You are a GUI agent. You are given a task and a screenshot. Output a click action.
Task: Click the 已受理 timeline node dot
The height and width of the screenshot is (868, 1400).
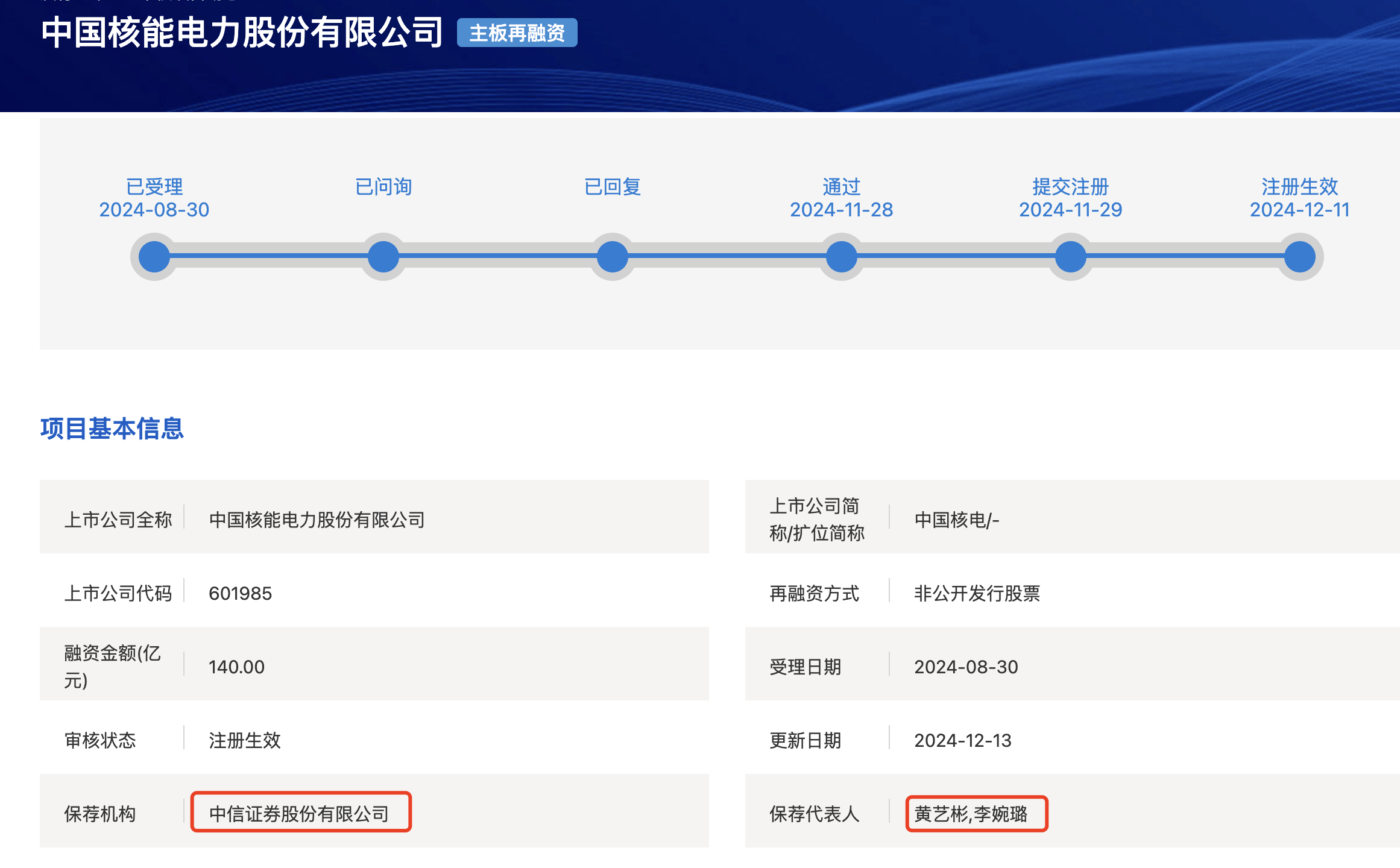pyautogui.click(x=154, y=257)
